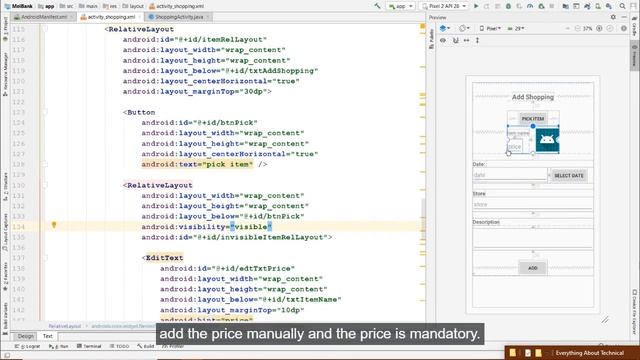Click the layout breadcrumb folder

133,6
